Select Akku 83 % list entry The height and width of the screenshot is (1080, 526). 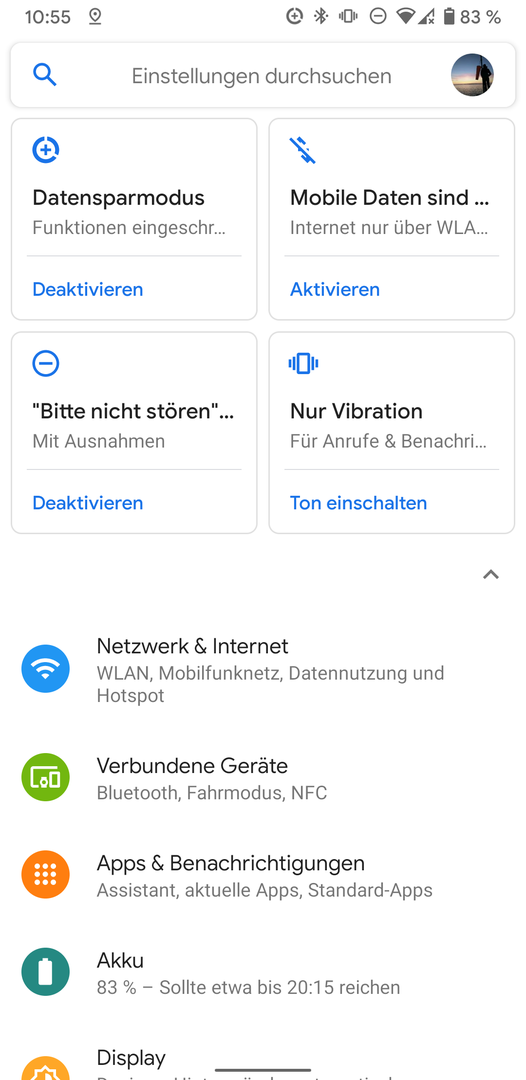263,972
